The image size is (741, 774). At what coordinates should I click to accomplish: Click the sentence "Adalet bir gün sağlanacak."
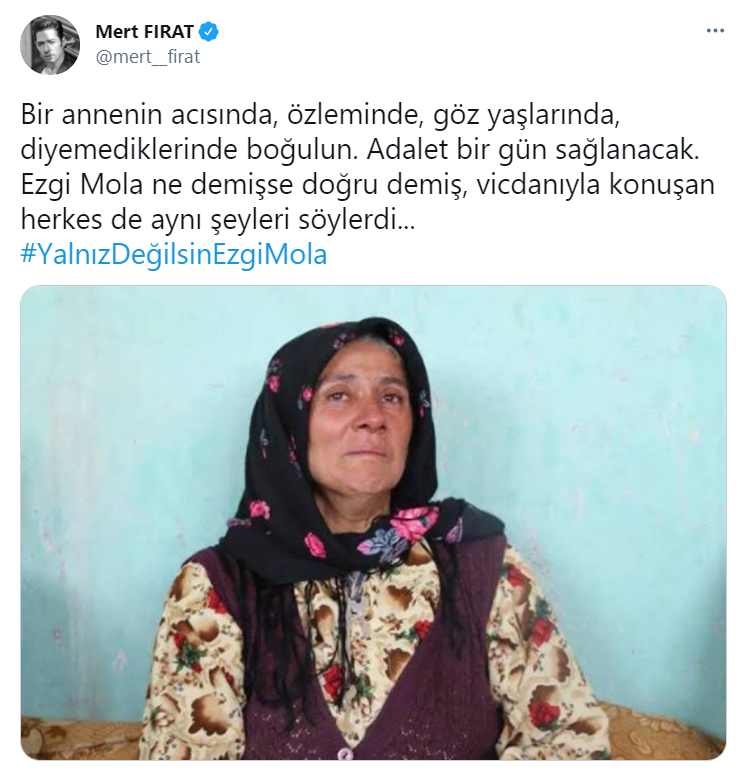coord(533,150)
